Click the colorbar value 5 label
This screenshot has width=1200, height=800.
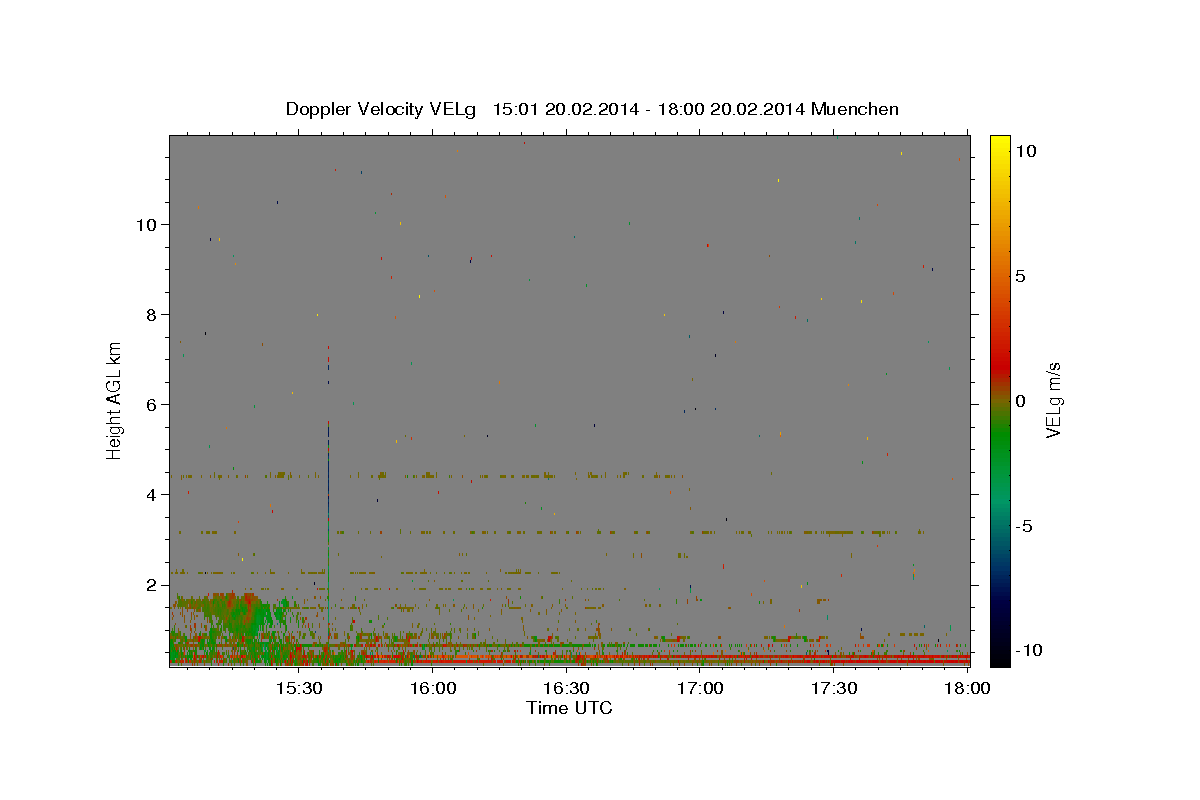tap(1021, 276)
